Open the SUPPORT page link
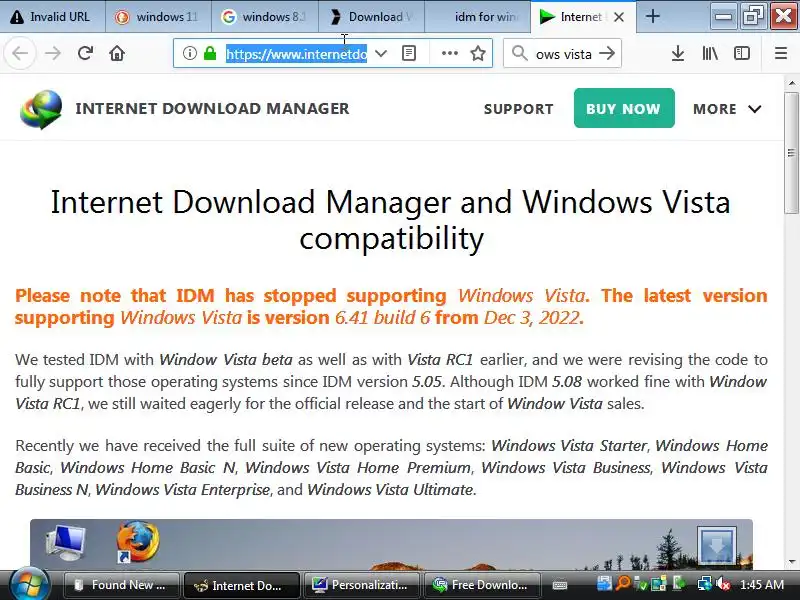The image size is (800, 600). tap(518, 109)
